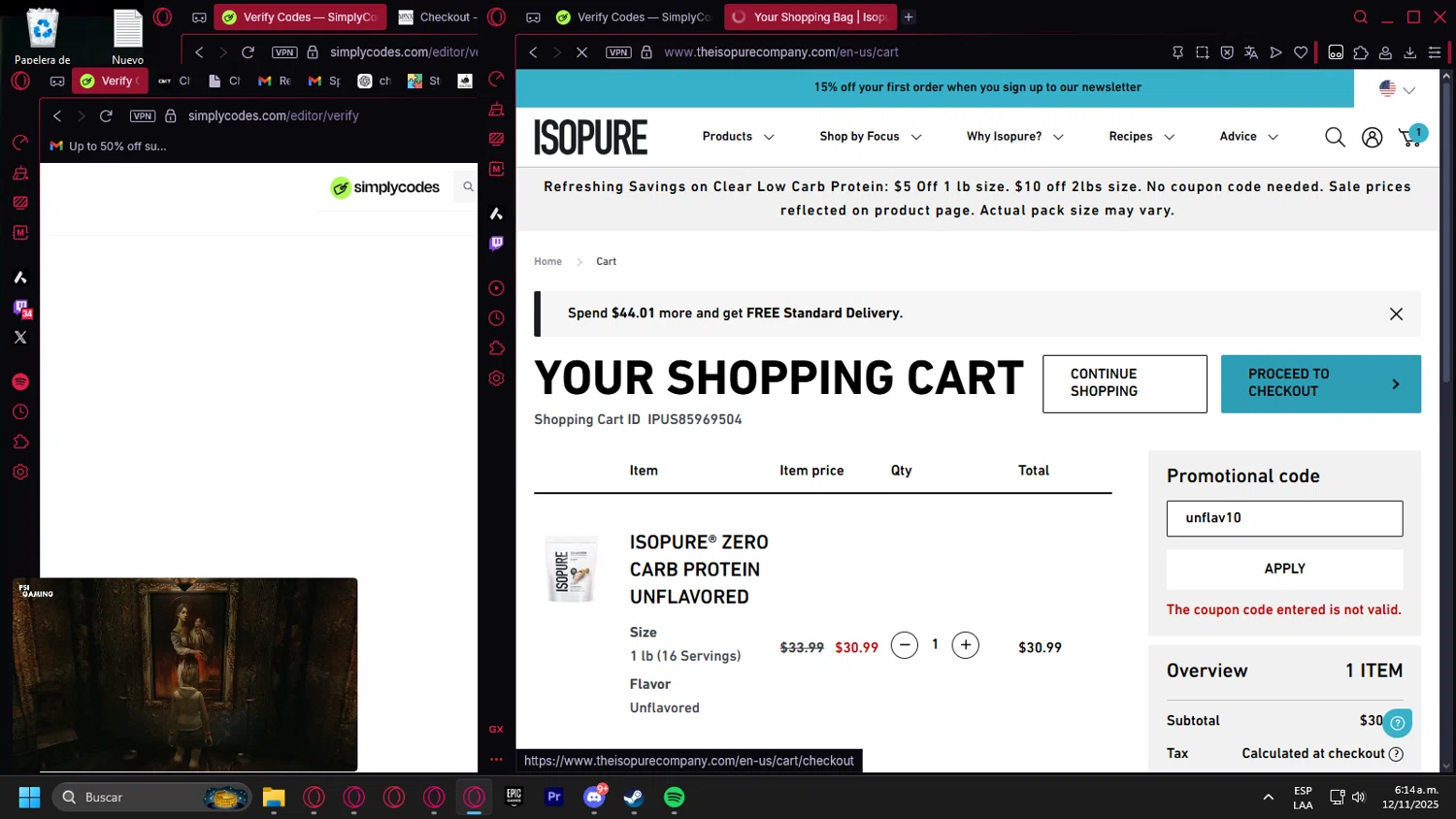Decrease quantity with the minus button

pyautogui.click(x=904, y=645)
